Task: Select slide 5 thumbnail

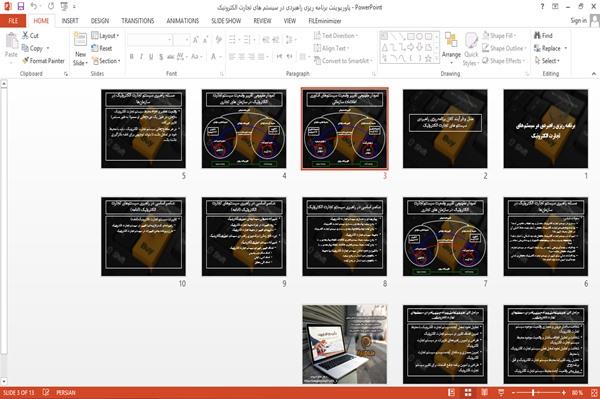Action: click(x=143, y=129)
